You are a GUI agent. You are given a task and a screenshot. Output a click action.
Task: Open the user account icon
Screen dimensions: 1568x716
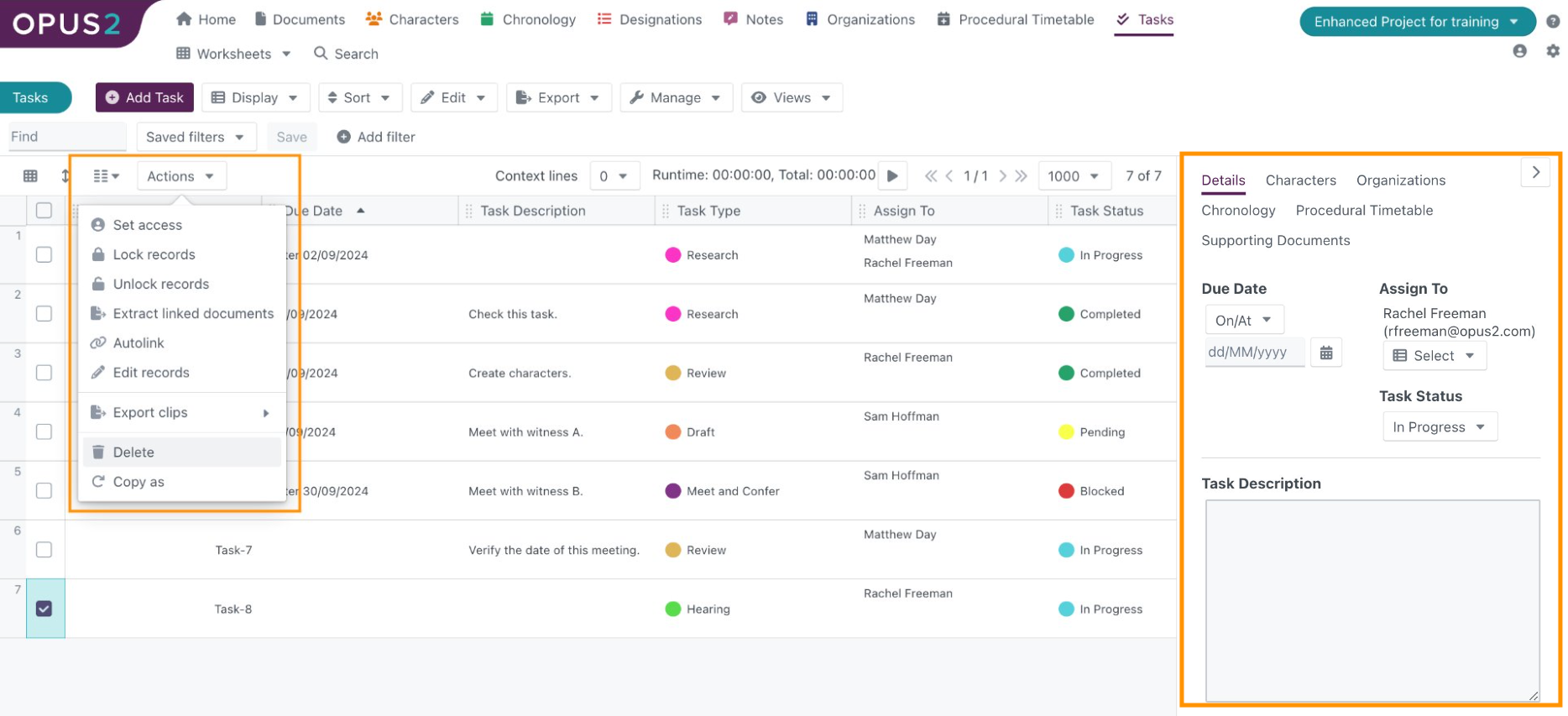[x=1519, y=51]
